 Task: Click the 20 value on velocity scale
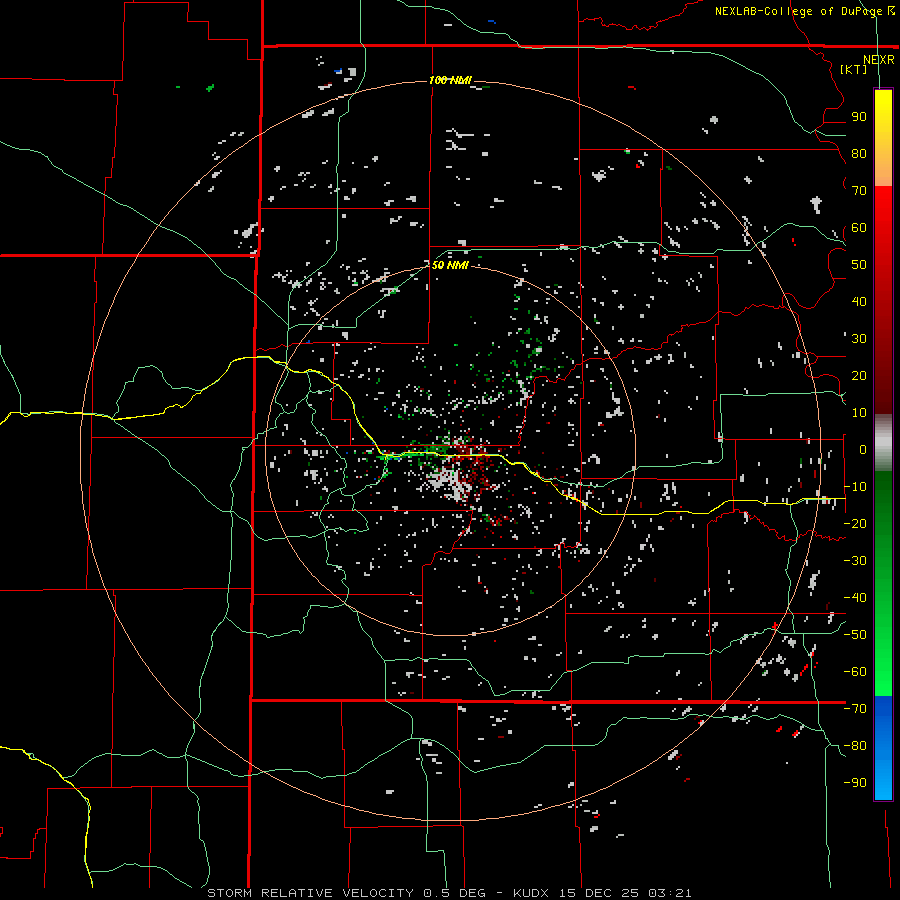(x=859, y=376)
